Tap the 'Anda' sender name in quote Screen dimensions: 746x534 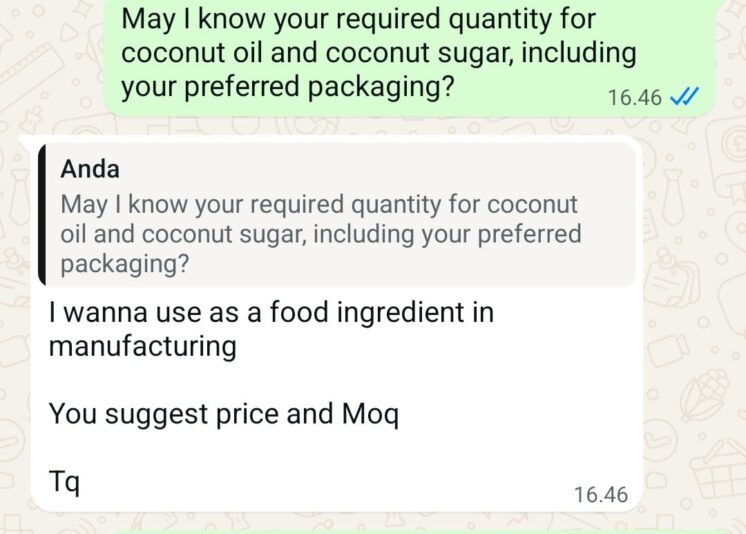[90, 170]
